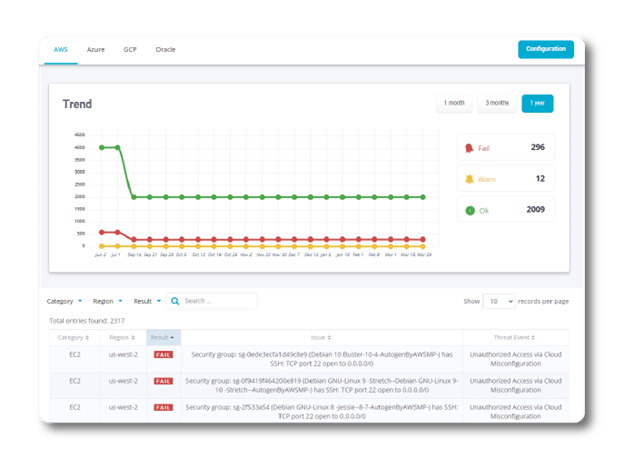Click the Warn count 12
This screenshot has height=459, width=624.
[540, 178]
